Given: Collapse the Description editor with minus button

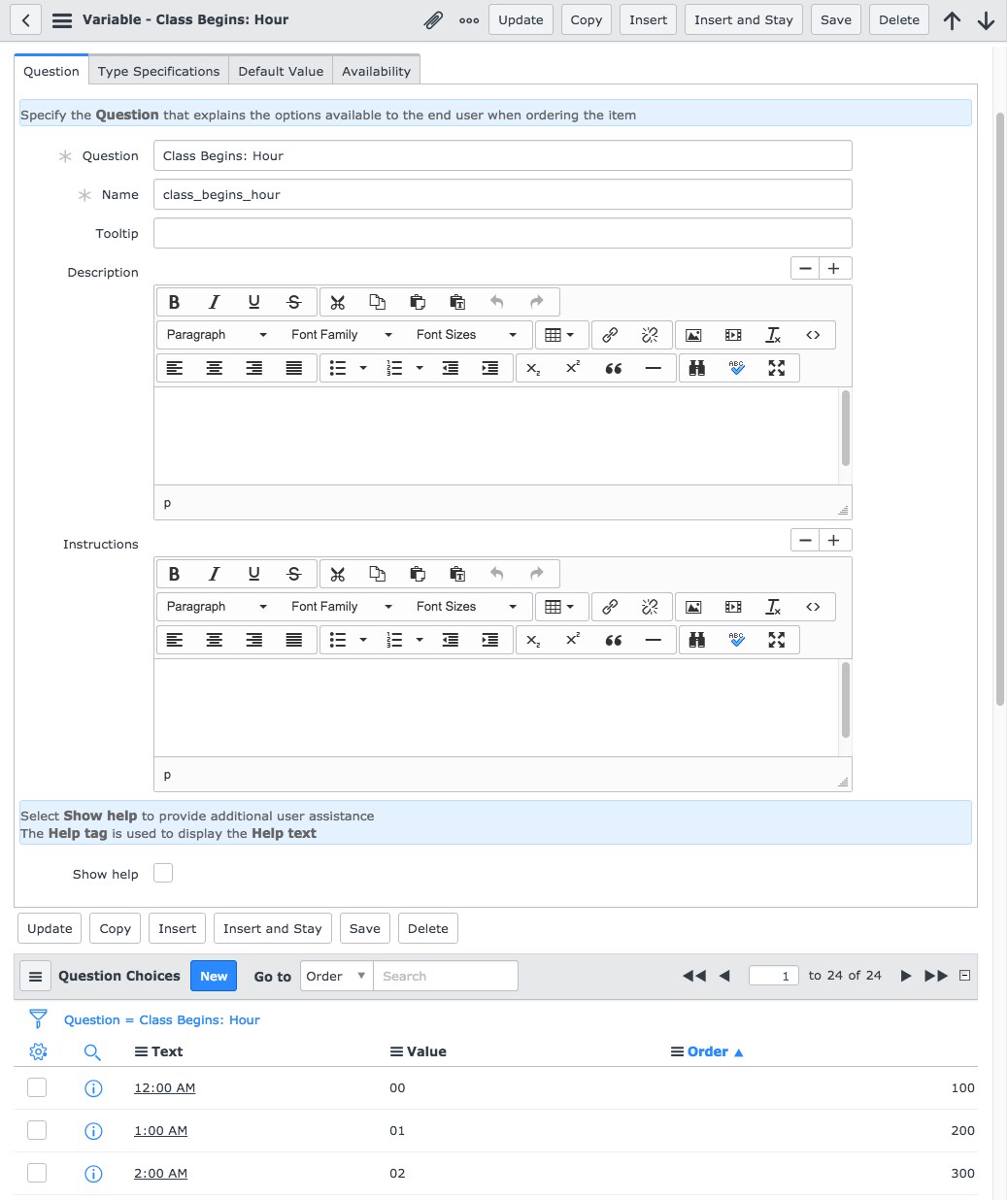Looking at the screenshot, I should [805, 268].
